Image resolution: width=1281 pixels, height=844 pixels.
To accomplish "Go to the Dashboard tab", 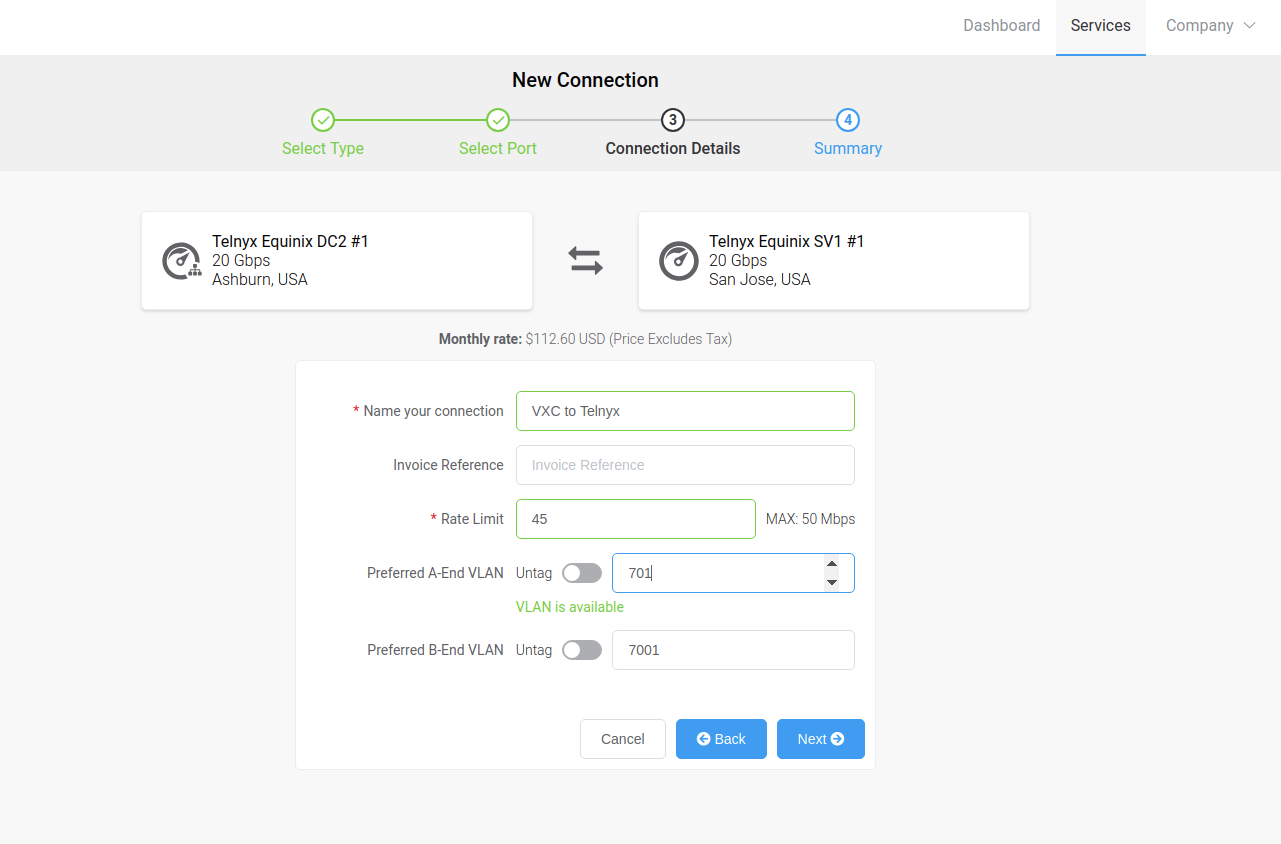I will (1002, 26).
